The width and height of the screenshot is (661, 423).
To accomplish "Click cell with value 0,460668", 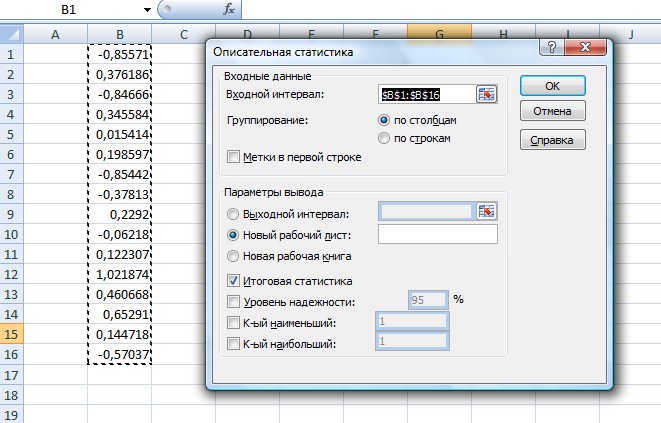I will coord(120,294).
